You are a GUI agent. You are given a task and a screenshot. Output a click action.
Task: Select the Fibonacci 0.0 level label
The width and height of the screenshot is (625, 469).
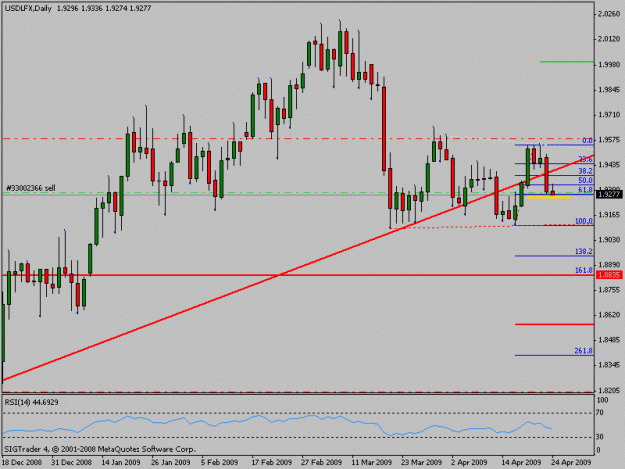[587, 140]
